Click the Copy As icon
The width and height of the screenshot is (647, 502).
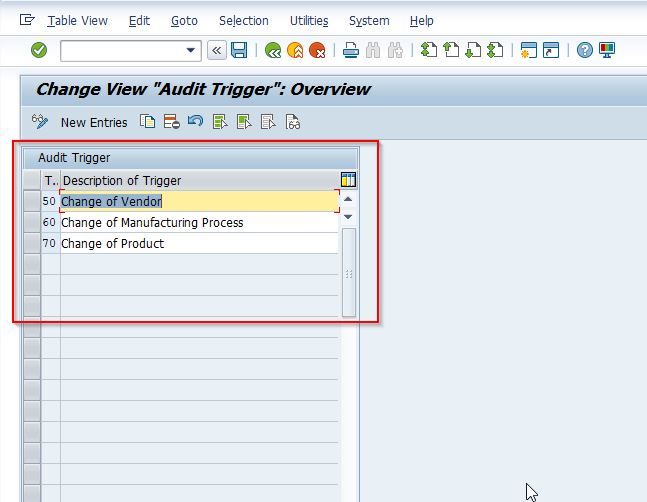tap(148, 122)
